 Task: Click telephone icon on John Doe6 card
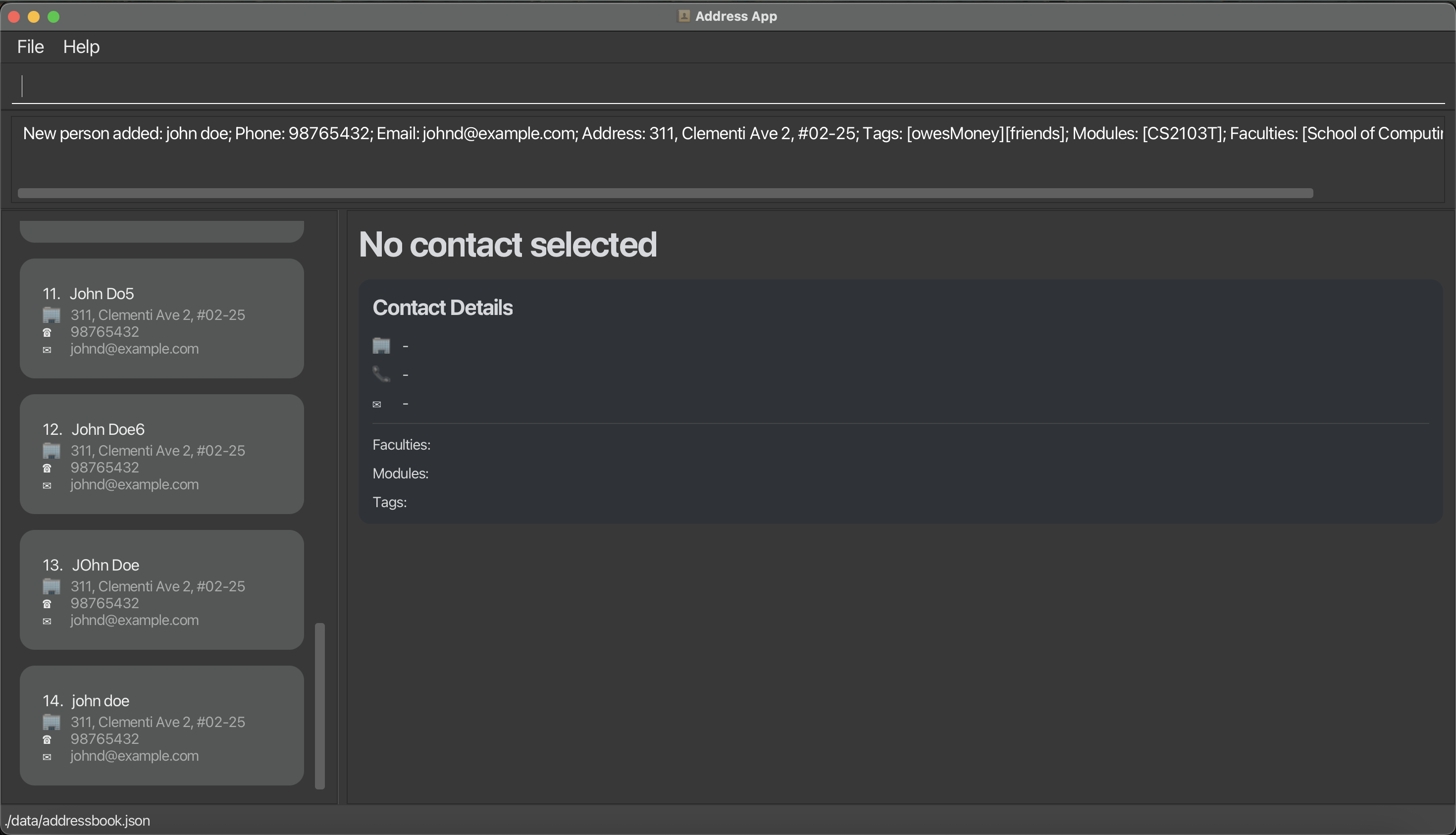(x=47, y=468)
